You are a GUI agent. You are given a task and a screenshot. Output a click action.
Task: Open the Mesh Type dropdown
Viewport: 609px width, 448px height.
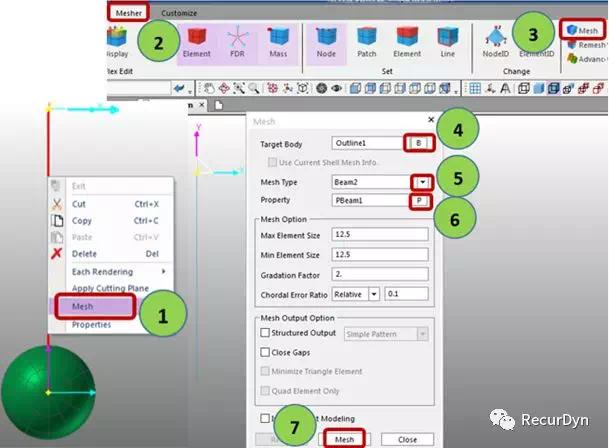422,182
